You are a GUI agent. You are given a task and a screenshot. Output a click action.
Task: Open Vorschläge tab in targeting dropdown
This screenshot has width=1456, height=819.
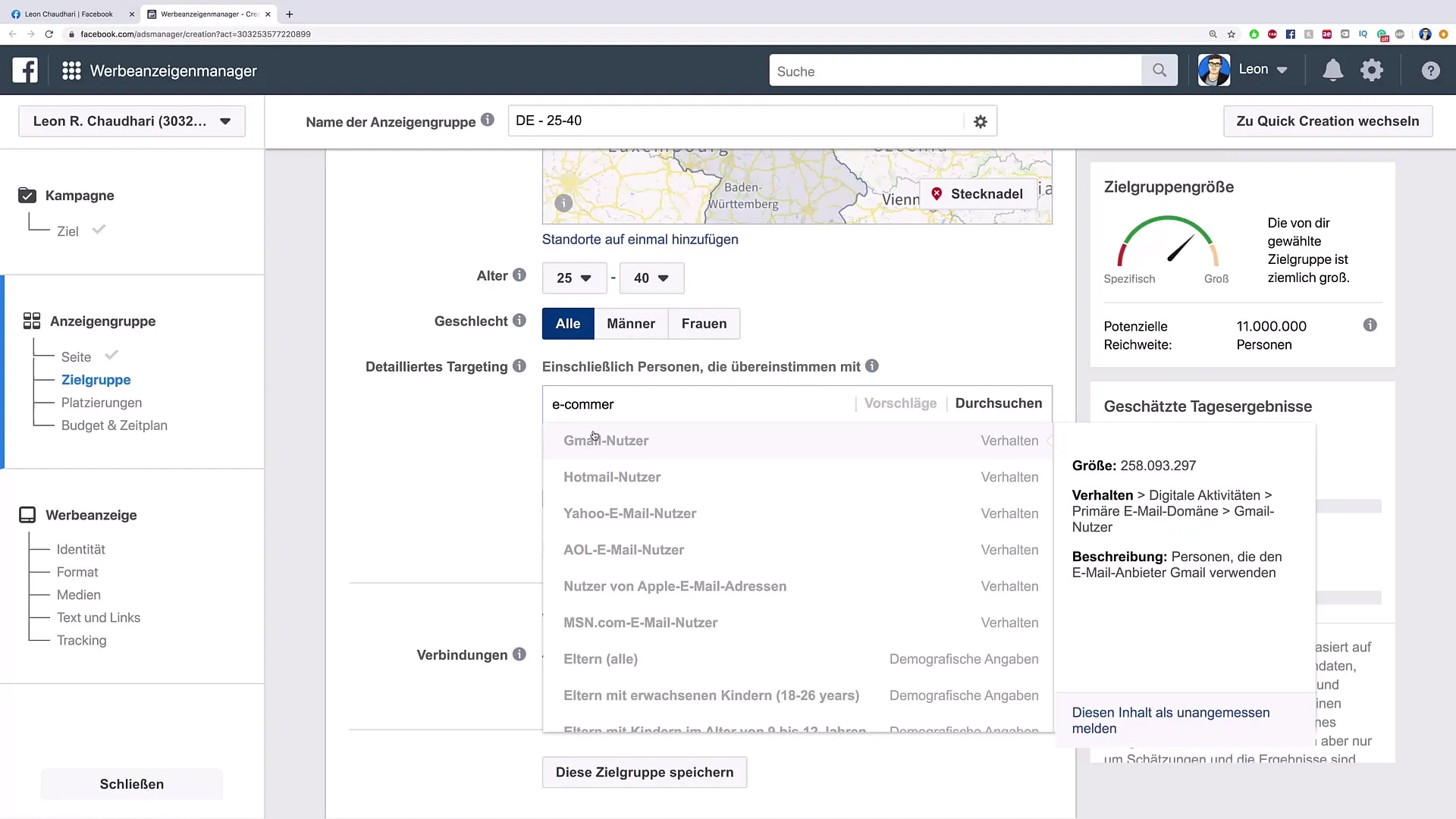899,403
